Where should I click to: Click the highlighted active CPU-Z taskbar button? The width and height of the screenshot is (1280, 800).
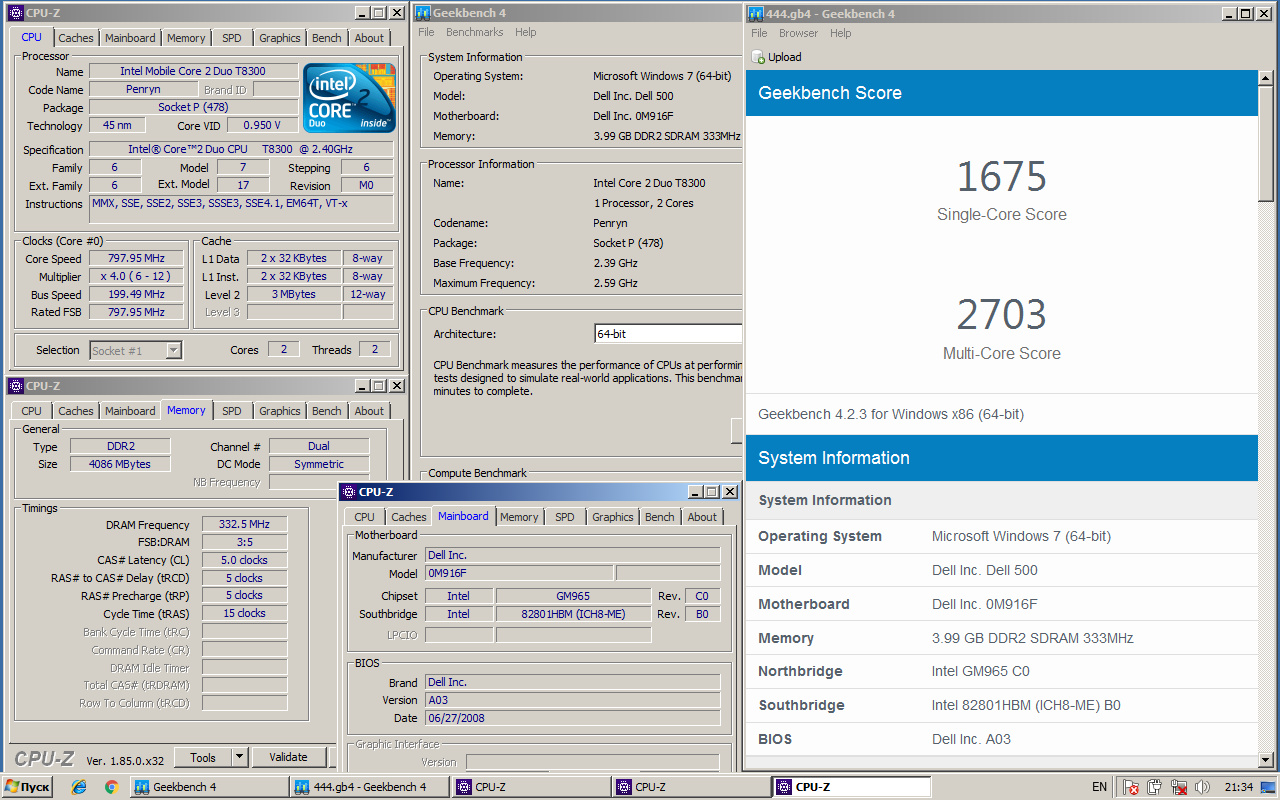point(852,787)
